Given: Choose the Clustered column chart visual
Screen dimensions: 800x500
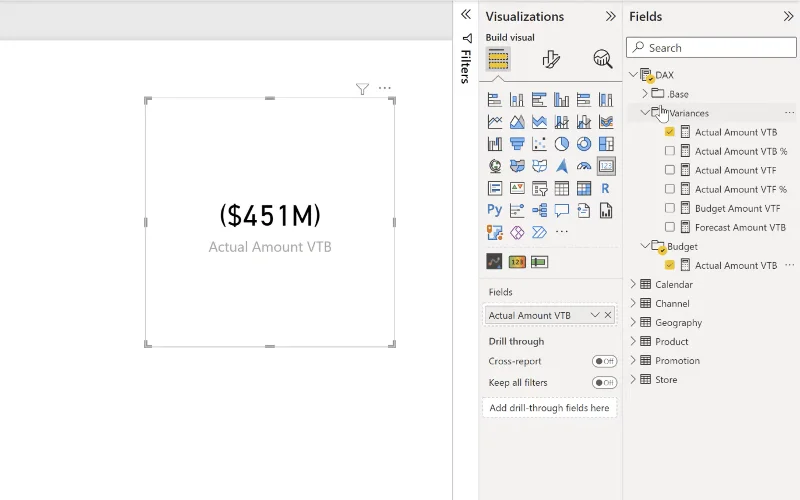Looking at the screenshot, I should [562, 99].
